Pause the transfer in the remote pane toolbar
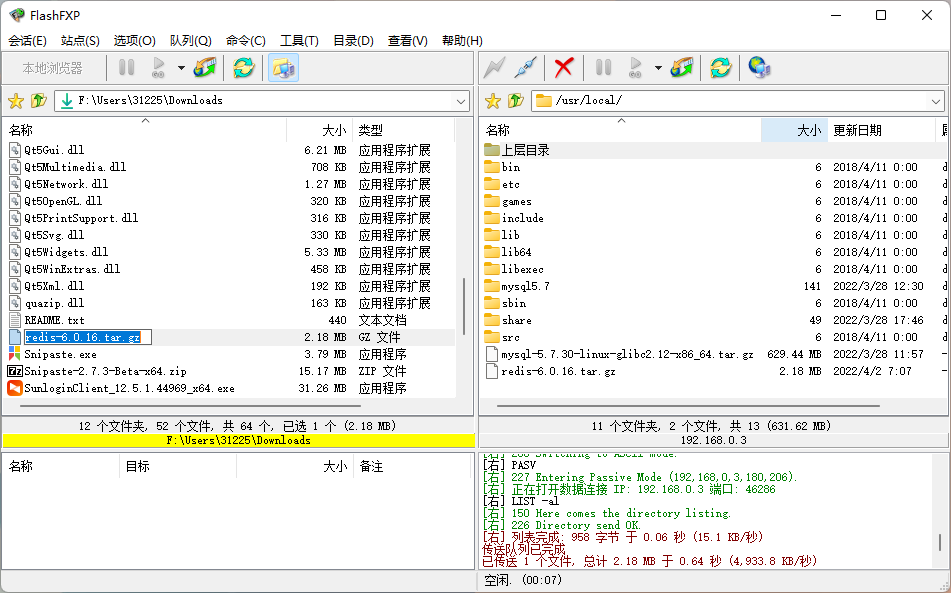Screen dimensions: 951x593 [x=603, y=67]
